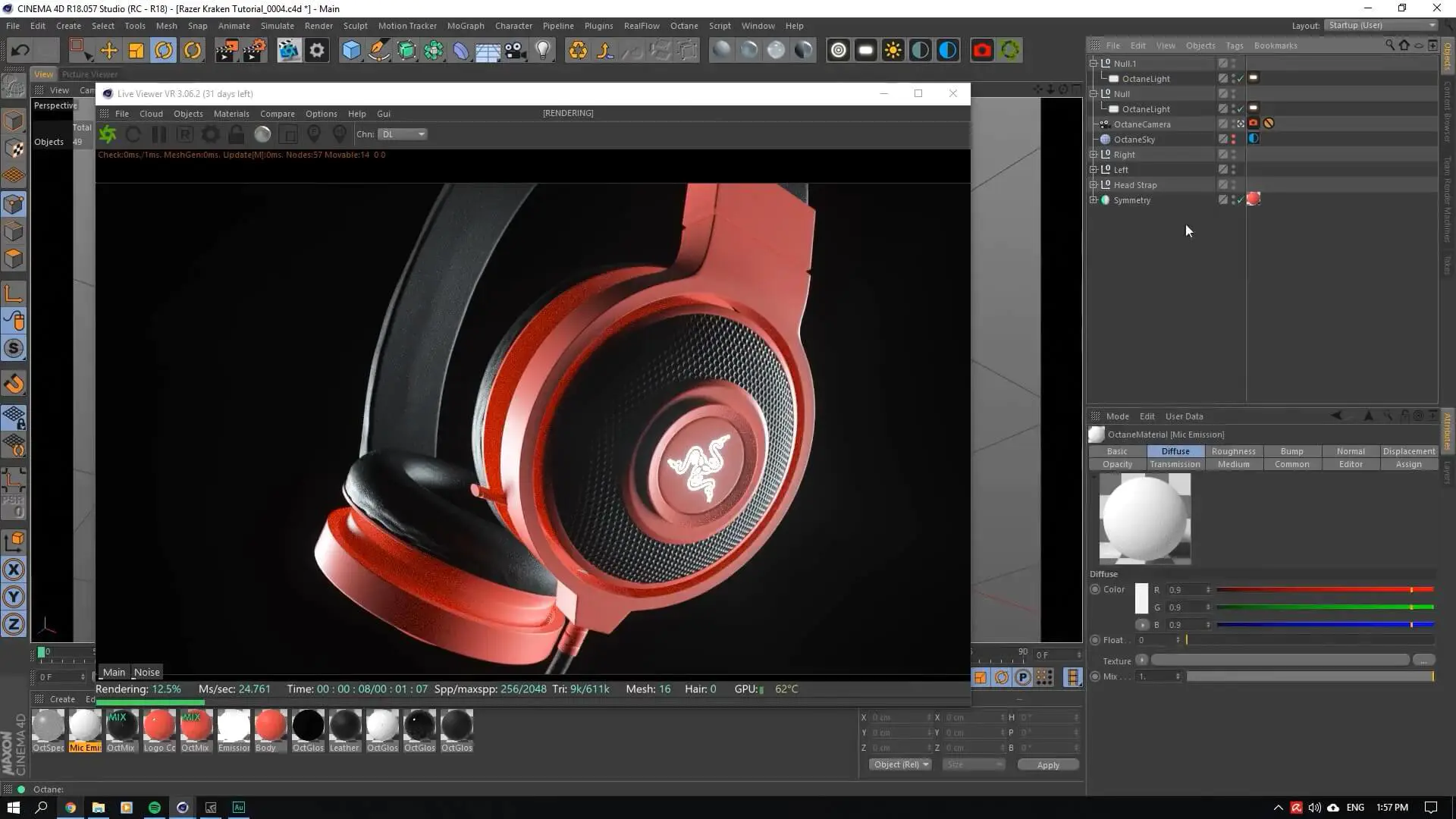Image resolution: width=1456 pixels, height=819 pixels.
Task: Select the Scale tool
Action: click(136, 51)
